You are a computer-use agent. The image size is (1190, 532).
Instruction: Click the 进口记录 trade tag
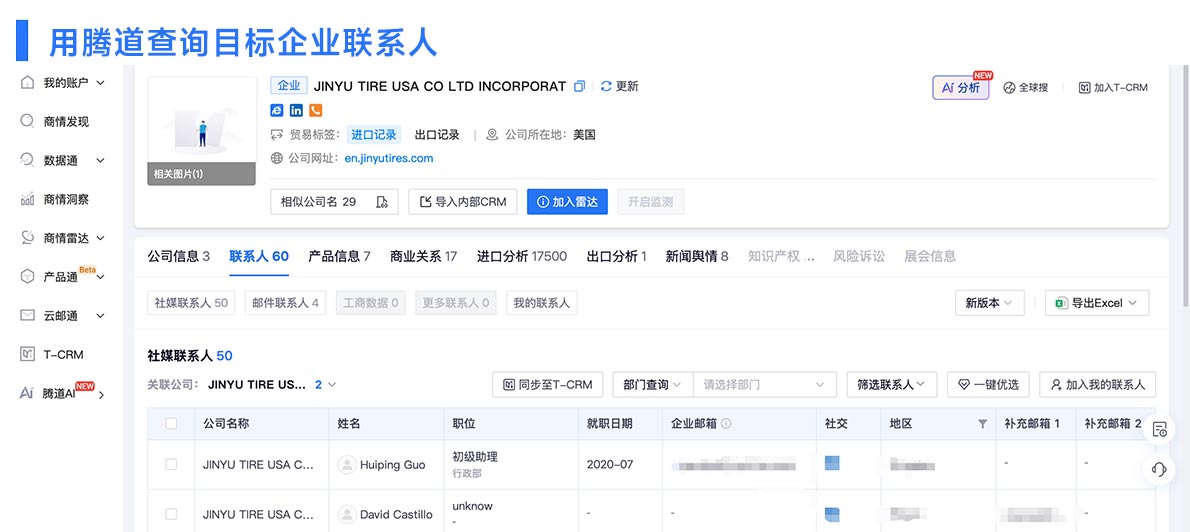pos(373,135)
